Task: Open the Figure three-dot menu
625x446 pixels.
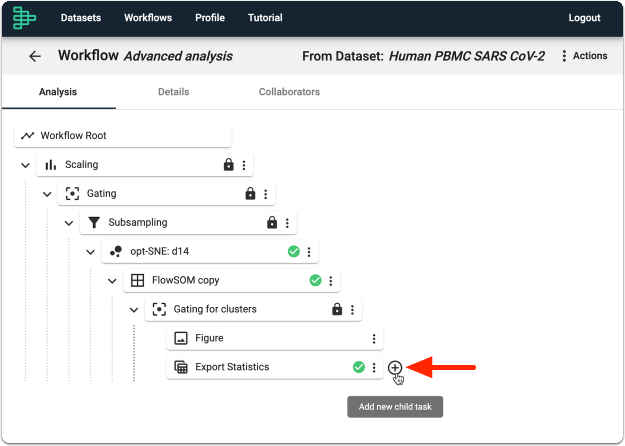Action: coord(374,339)
